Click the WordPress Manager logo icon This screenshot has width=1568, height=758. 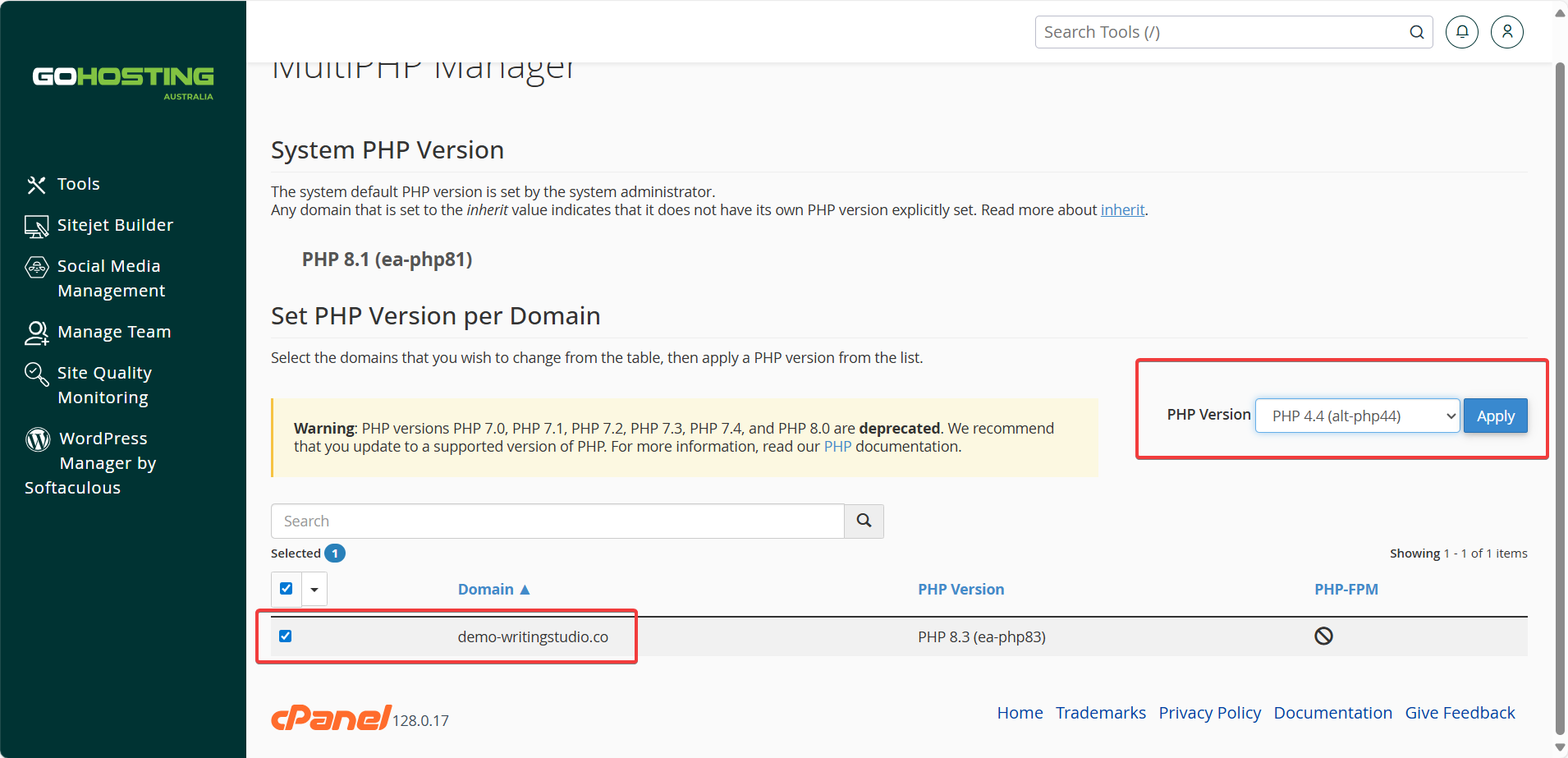38,439
